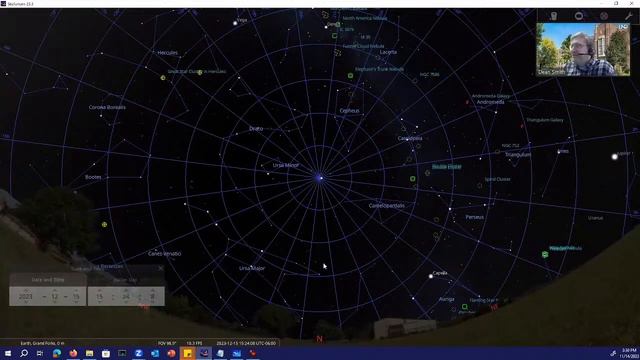640x360 pixels.
Task: Click the Corona Borealis label
Action: click(x=107, y=107)
